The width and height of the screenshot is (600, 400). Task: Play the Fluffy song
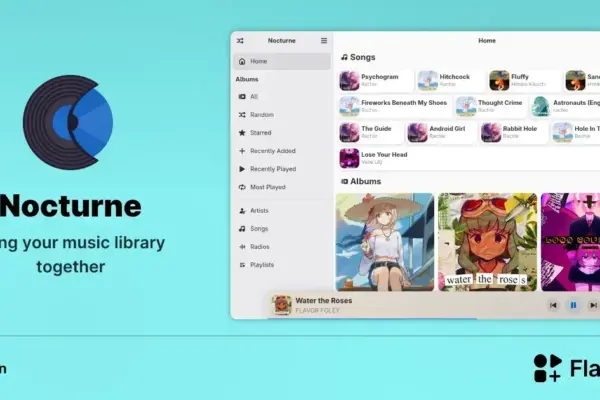pyautogui.click(x=524, y=80)
